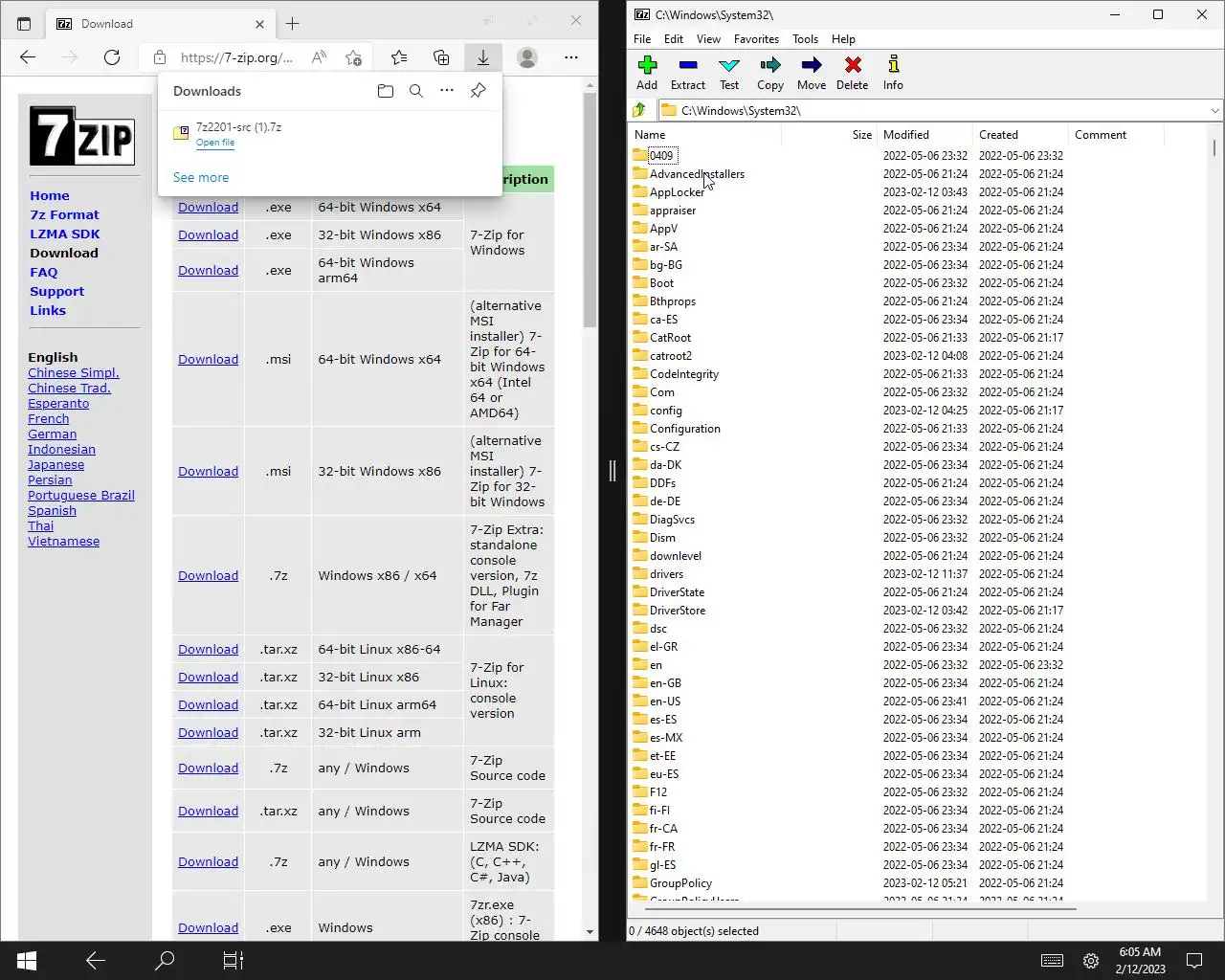The image size is (1225, 980).
Task: Click the Test toolbar icon in 7-Zip
Action: tap(729, 73)
